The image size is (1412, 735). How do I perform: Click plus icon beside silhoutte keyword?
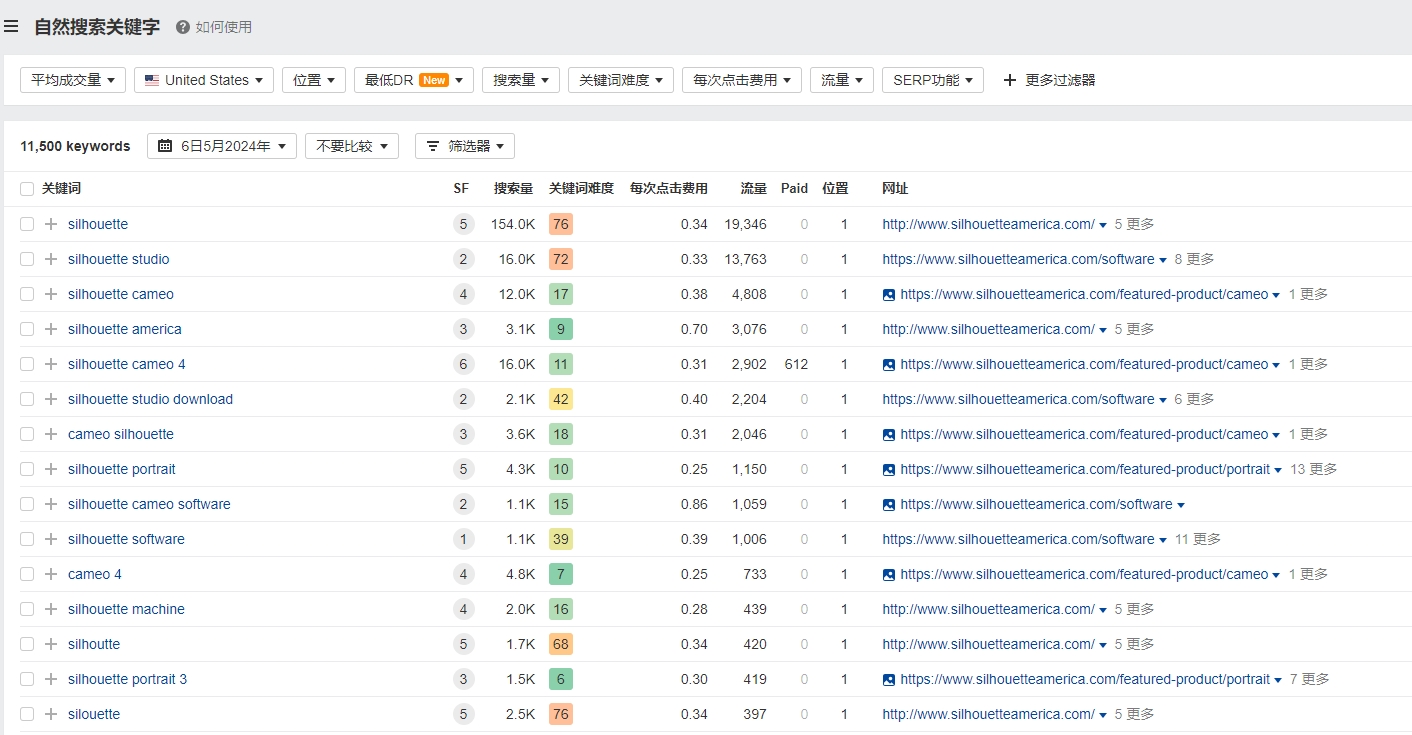51,644
